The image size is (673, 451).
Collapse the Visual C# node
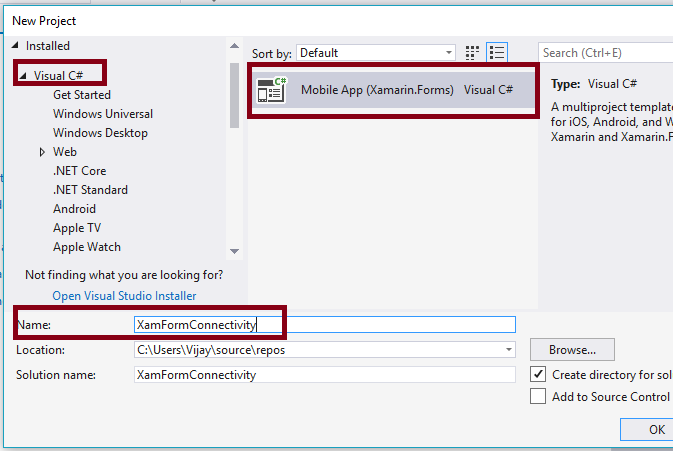click(23, 76)
